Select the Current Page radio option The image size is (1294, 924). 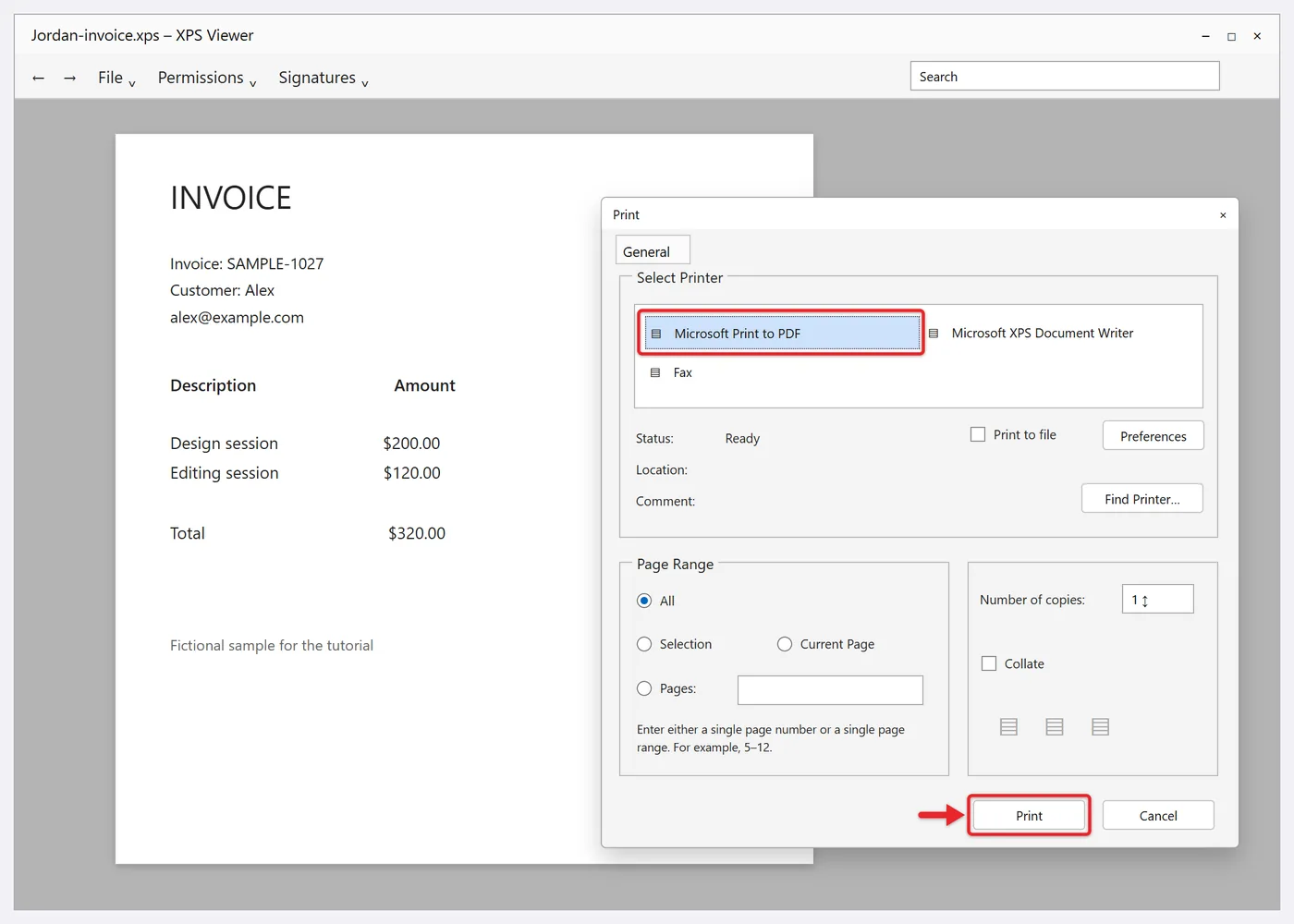coord(785,644)
